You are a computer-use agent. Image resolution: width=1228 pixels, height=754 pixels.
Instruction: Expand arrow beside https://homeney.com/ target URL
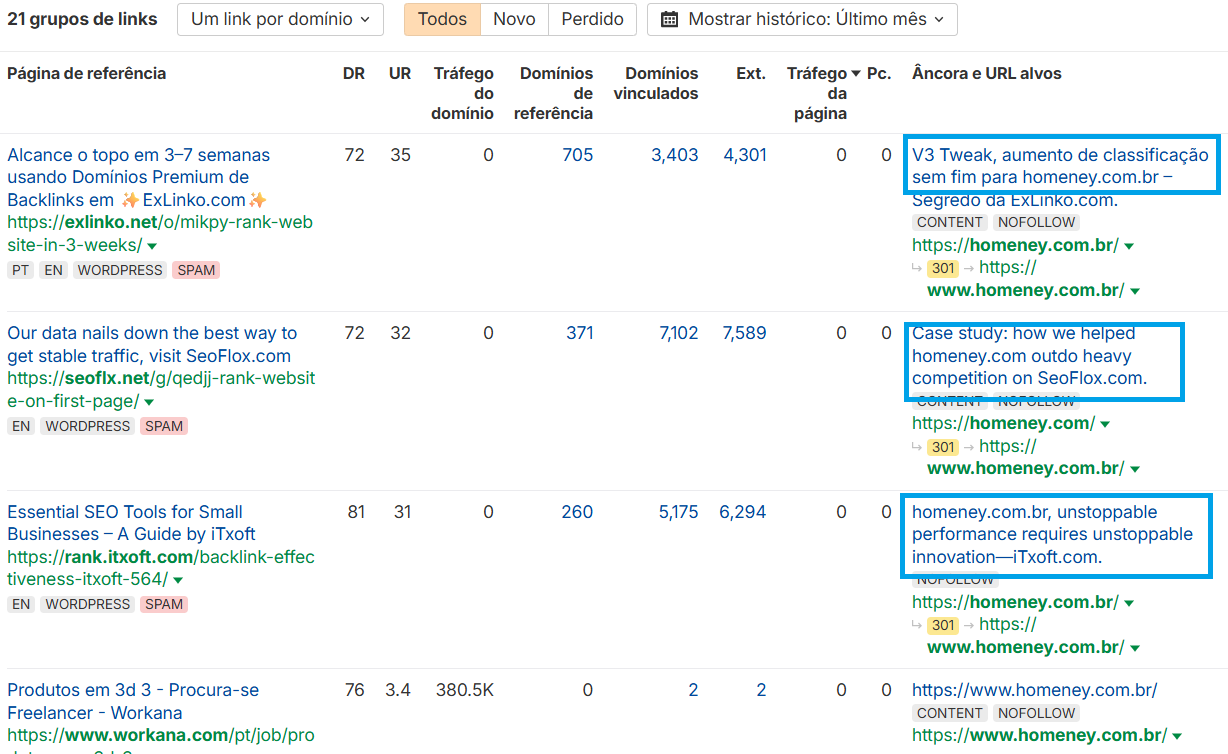click(1105, 424)
